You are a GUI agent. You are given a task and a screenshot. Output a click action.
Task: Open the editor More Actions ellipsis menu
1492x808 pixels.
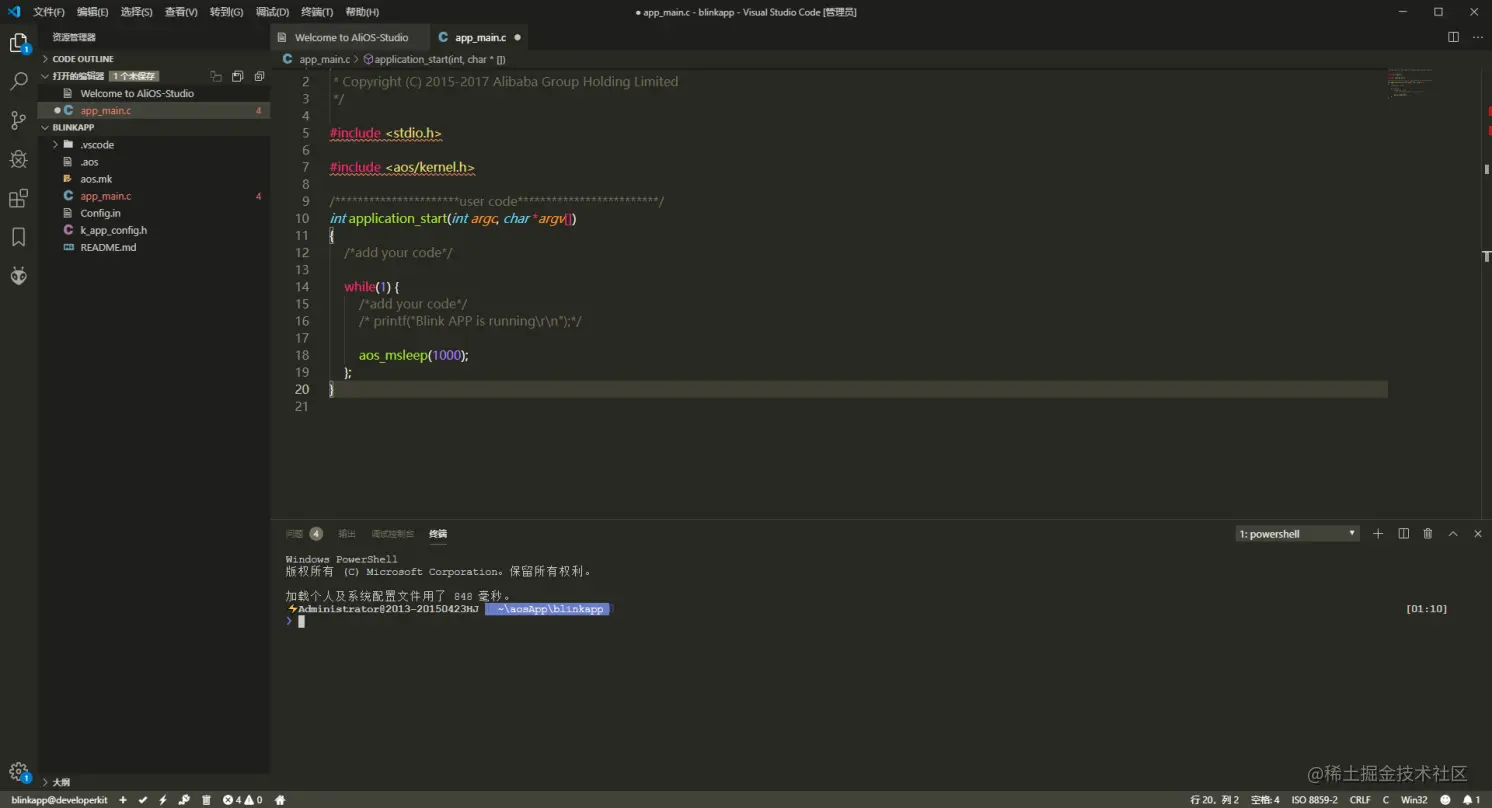coord(1478,37)
